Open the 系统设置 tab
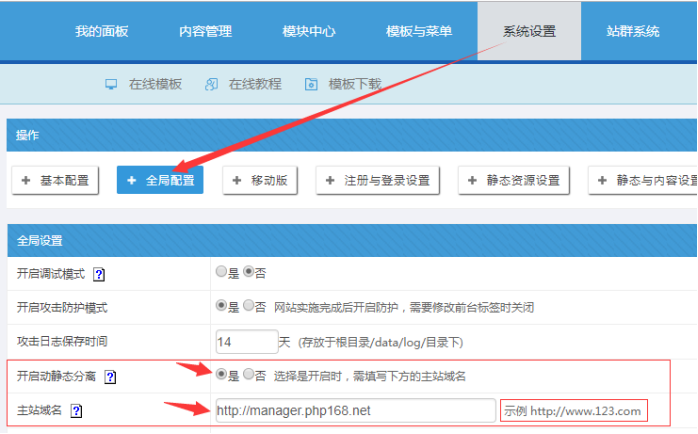 529,31
